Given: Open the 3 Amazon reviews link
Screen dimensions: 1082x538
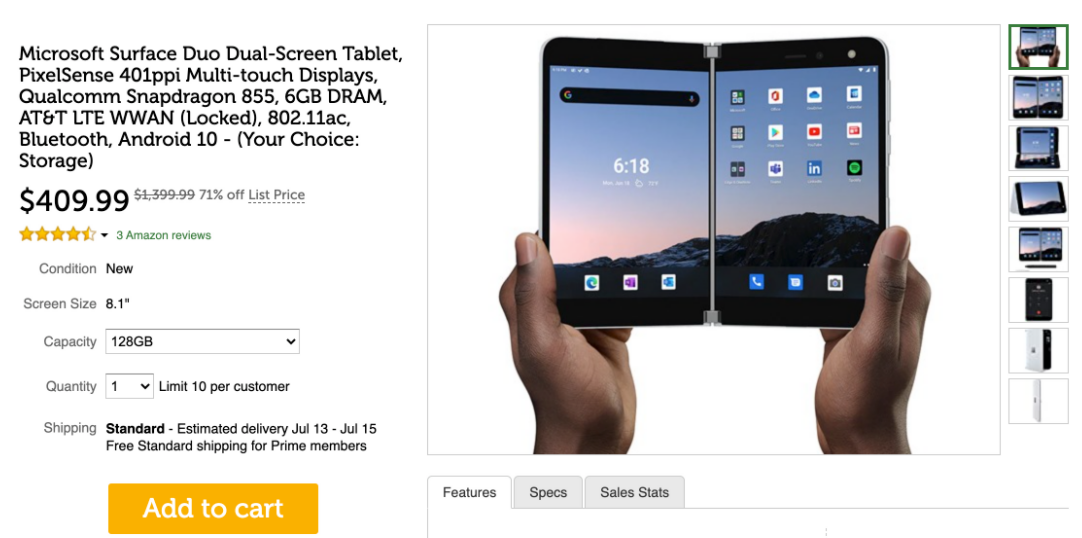Looking at the screenshot, I should click(x=164, y=235).
